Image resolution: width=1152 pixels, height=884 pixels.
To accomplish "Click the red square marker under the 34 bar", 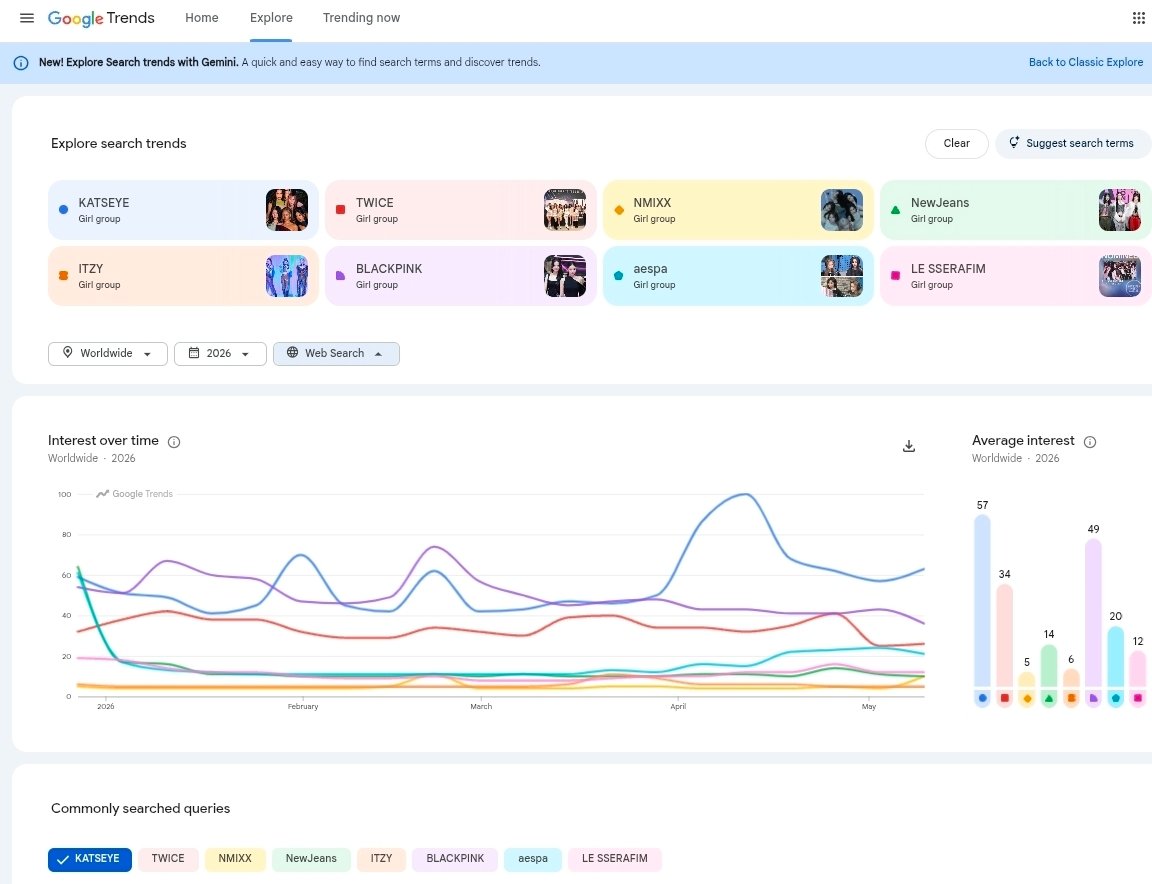I will pos(1004,698).
